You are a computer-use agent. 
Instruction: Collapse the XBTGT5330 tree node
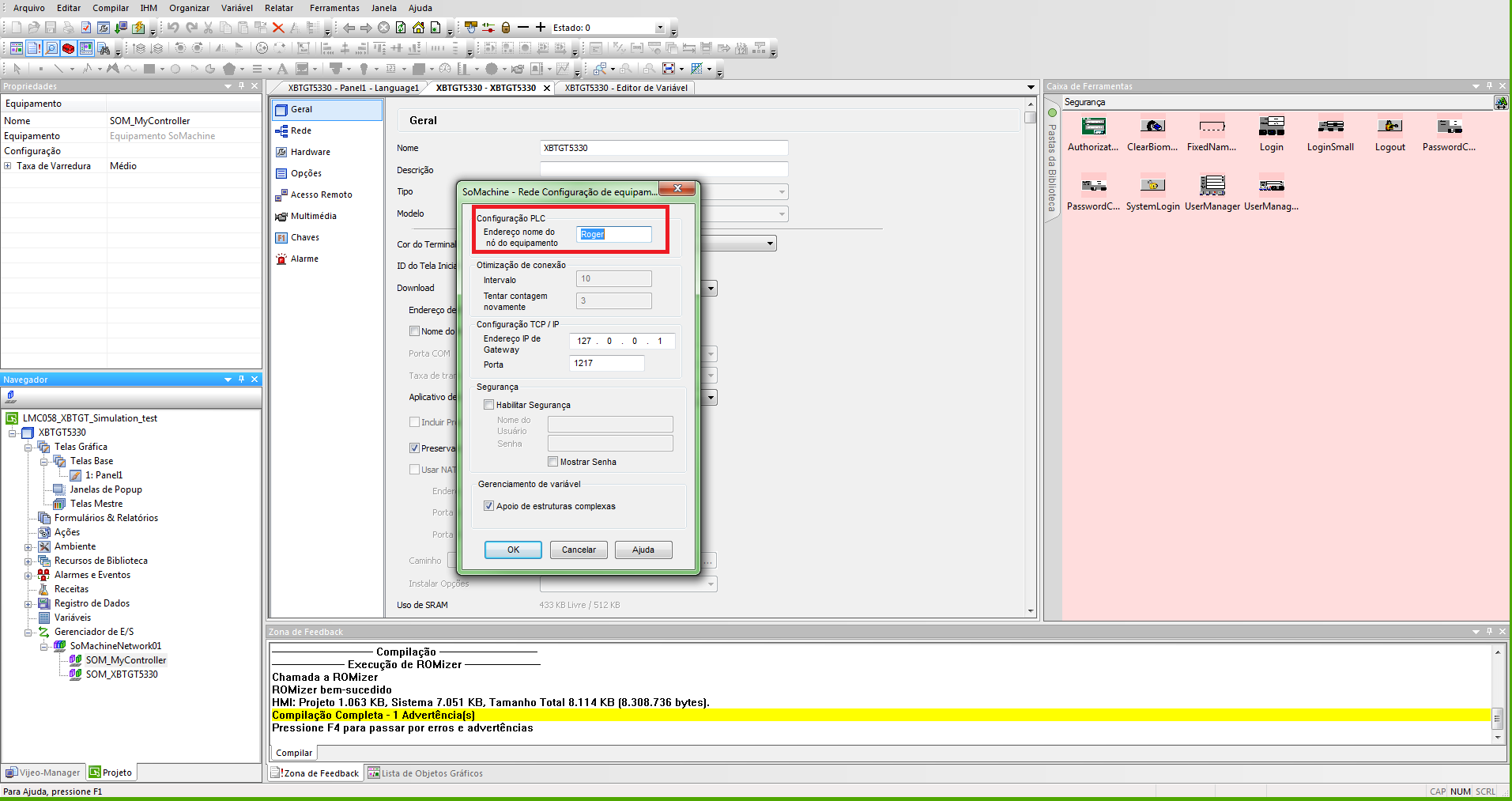13,433
